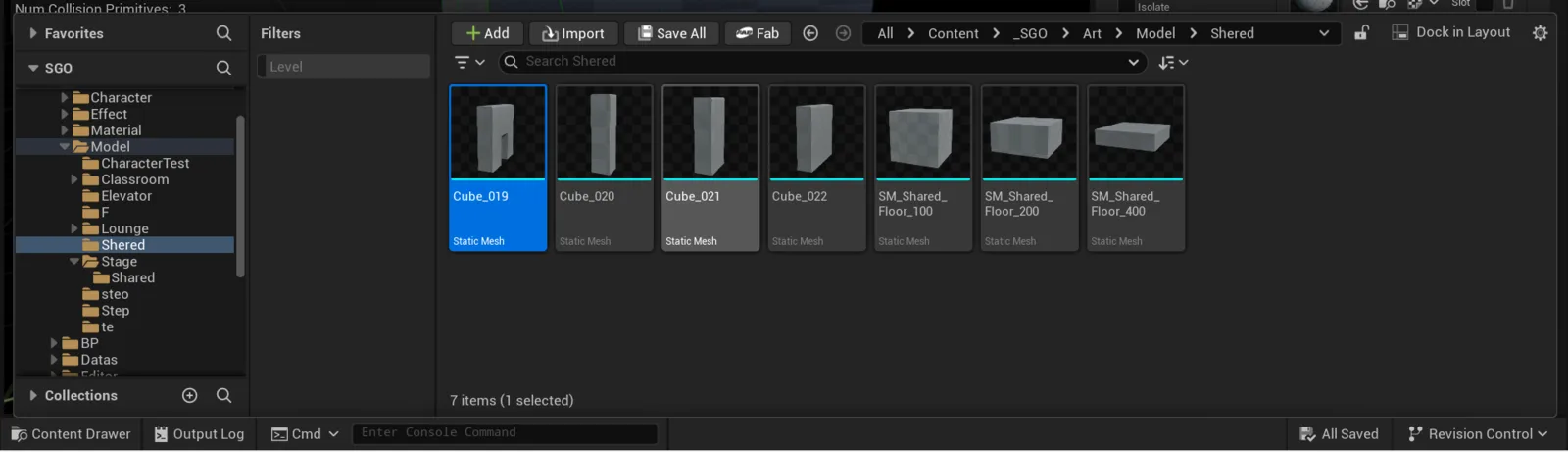Select the Shared folder under Stage
The width and height of the screenshot is (1568, 452).
point(123,277)
